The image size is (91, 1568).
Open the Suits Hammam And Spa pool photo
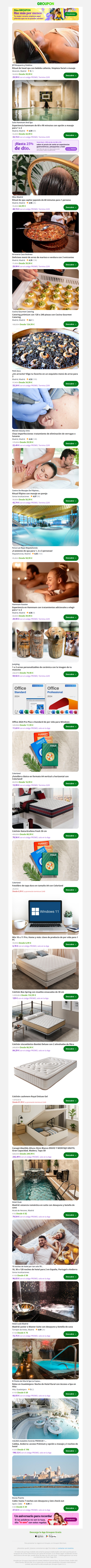45,100
